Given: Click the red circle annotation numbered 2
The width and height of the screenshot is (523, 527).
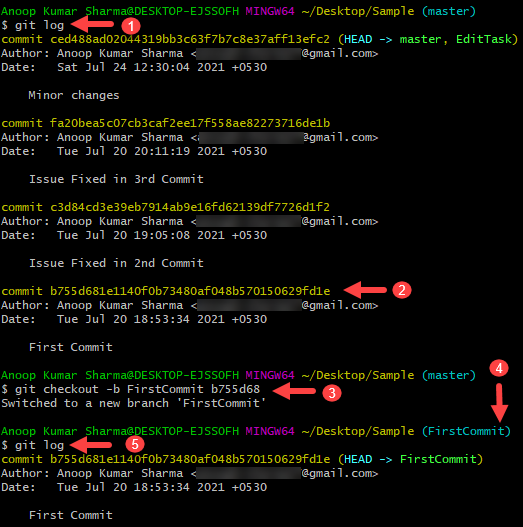Looking at the screenshot, I should (402, 290).
